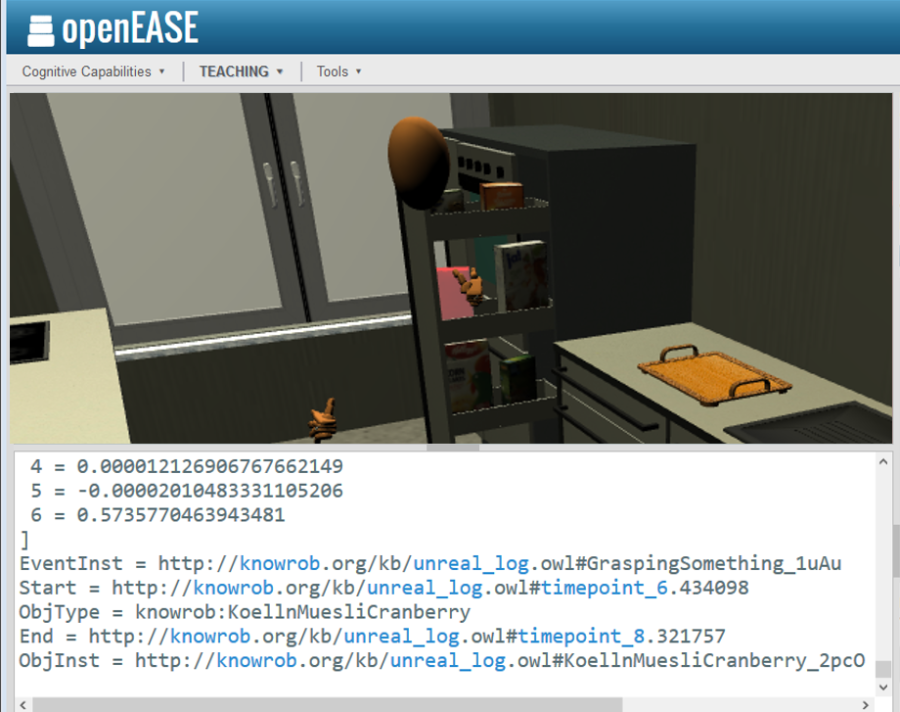
Task: Open the Cognitive Capabilities menu
Action: pos(86,72)
